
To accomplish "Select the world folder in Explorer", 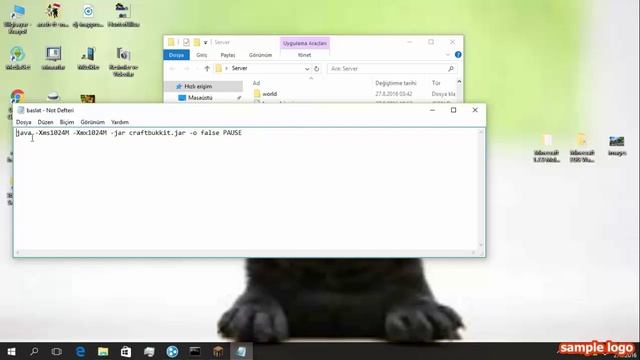I will point(269,94).
